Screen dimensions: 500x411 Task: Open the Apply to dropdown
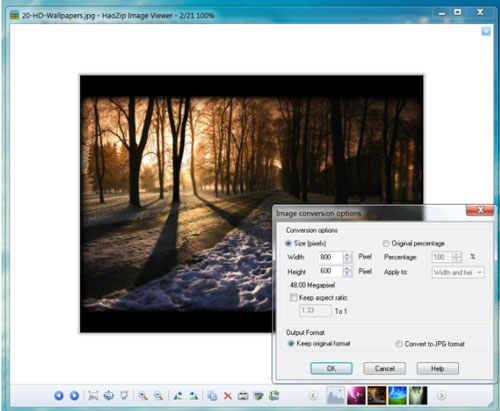click(x=458, y=272)
